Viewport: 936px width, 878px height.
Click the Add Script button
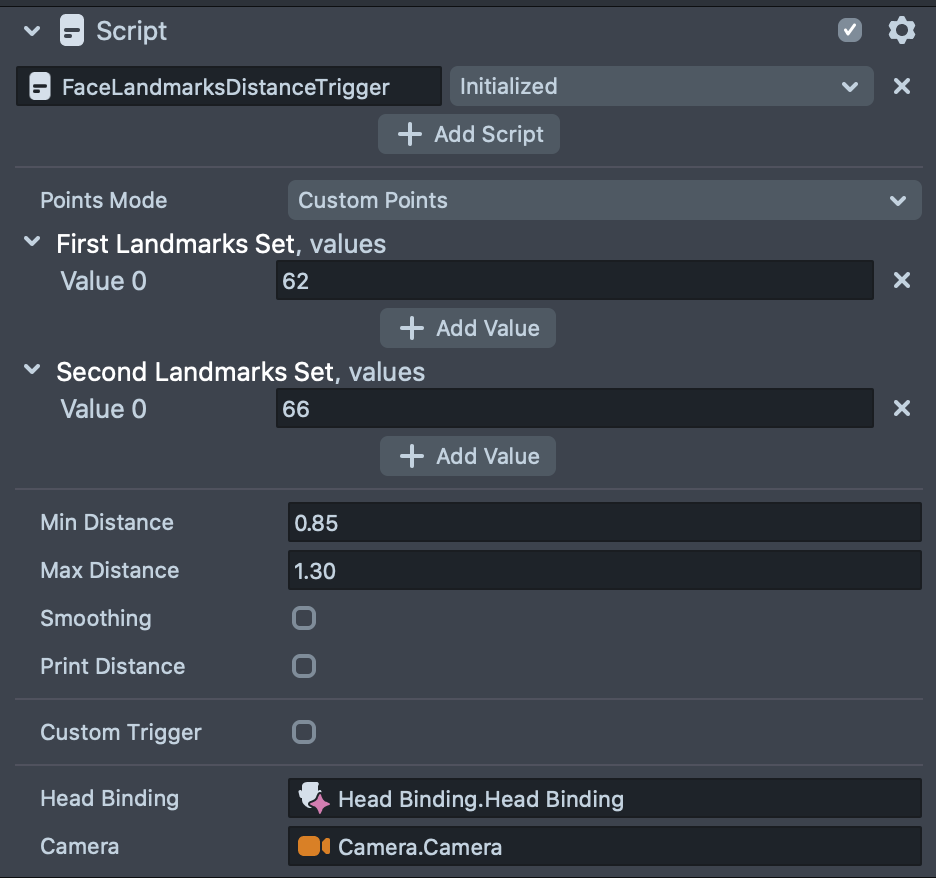(x=469, y=134)
